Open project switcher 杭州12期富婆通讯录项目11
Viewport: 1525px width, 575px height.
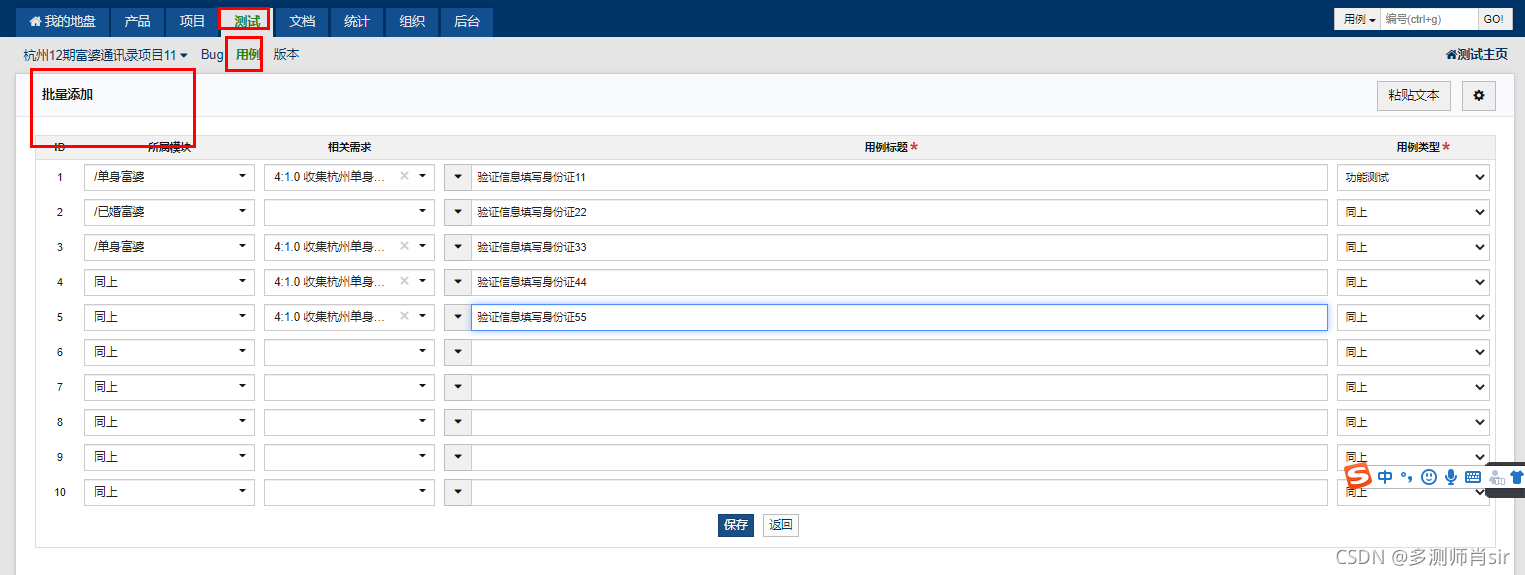tap(106, 55)
